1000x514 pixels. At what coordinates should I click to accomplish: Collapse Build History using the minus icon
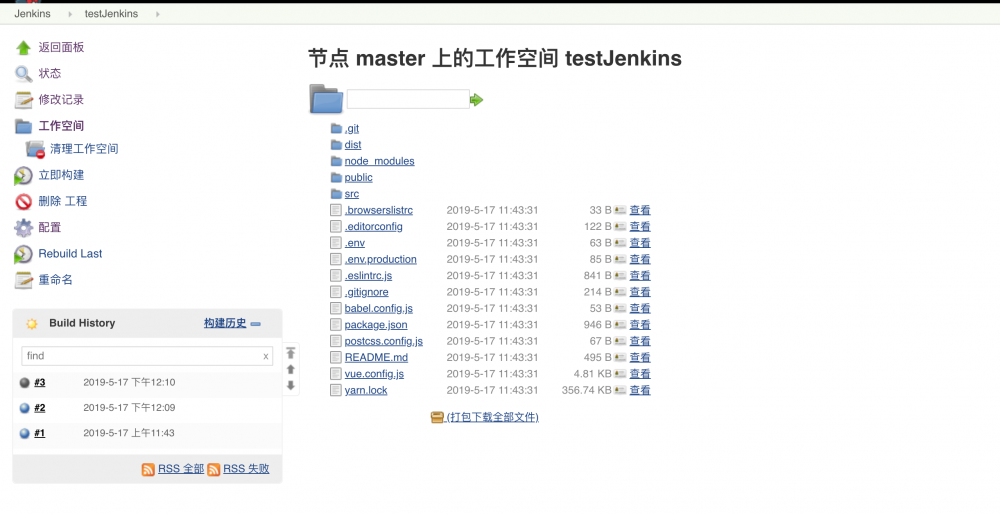256,324
